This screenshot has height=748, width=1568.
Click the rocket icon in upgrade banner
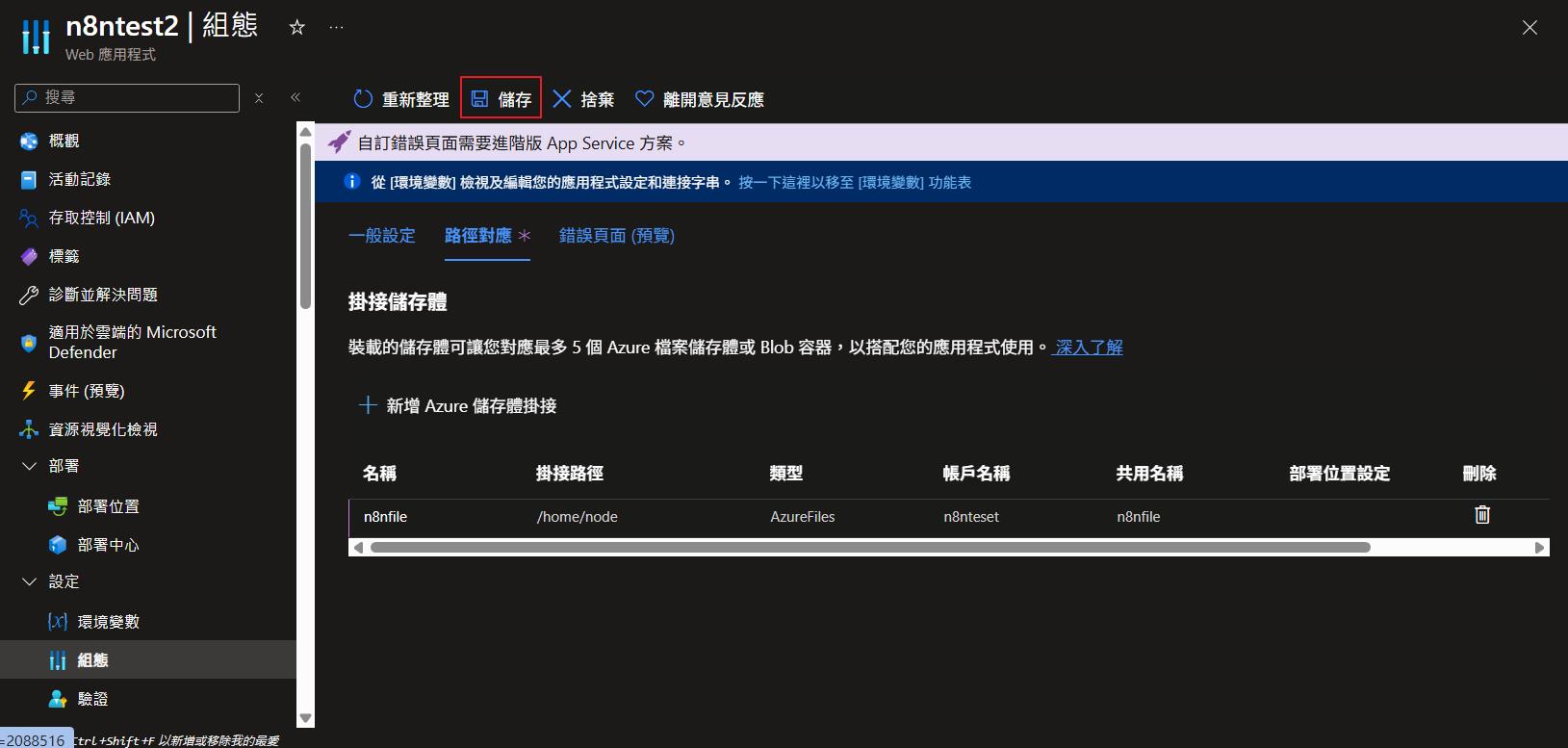339,142
